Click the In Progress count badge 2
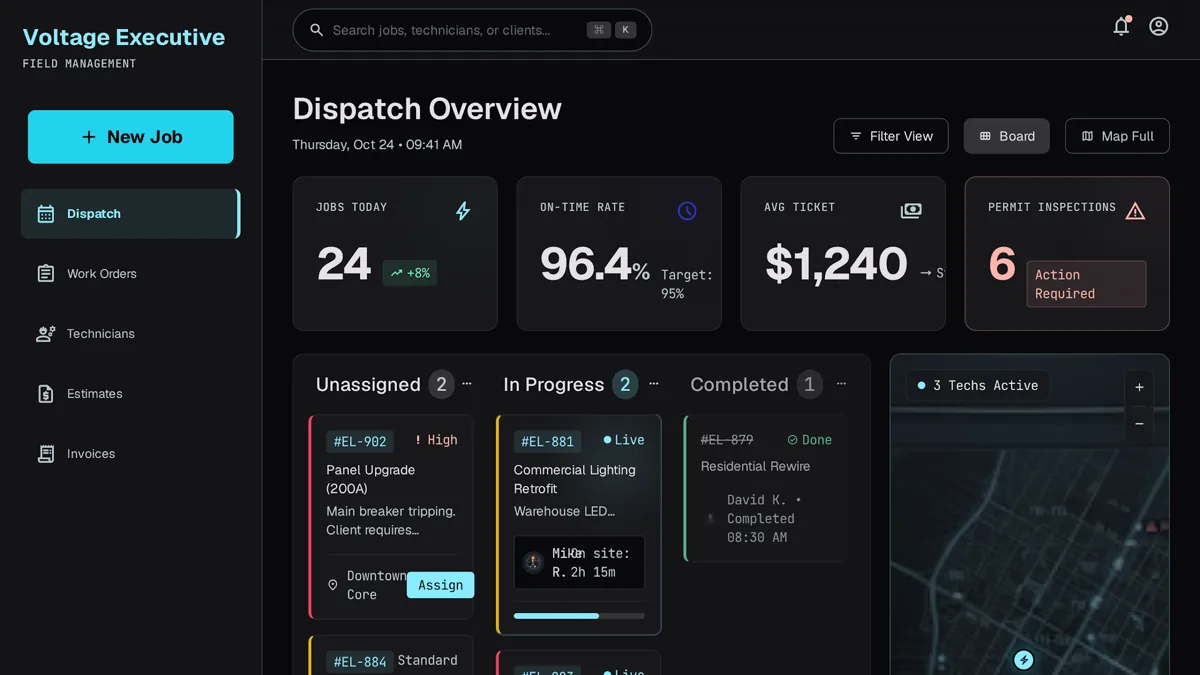Screen dimensions: 1200x675 (625, 384)
